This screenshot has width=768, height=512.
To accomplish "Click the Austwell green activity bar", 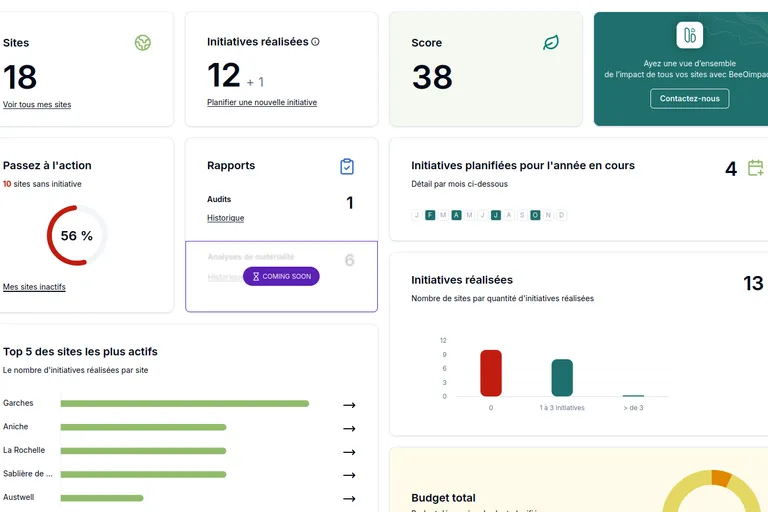I will 102,498.
